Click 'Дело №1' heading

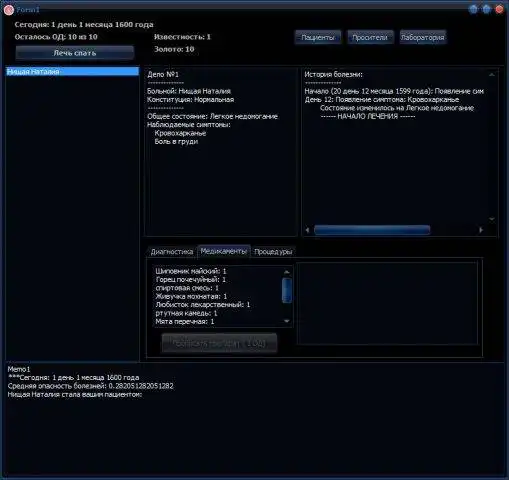[163, 74]
